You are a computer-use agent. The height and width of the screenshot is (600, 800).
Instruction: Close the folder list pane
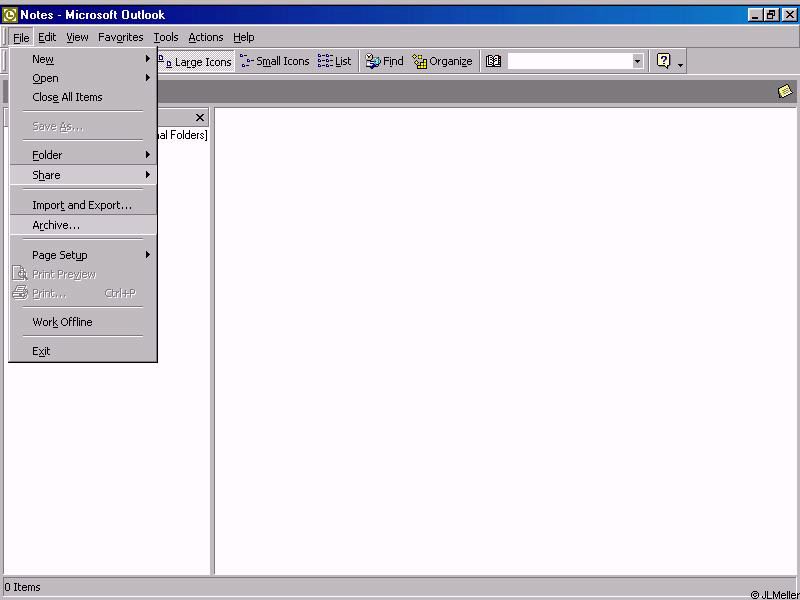[x=200, y=117]
